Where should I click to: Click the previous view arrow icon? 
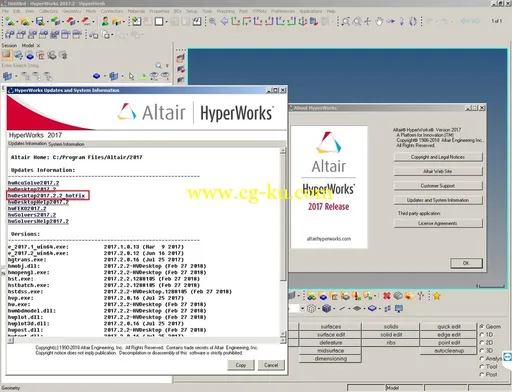[x=224, y=22]
